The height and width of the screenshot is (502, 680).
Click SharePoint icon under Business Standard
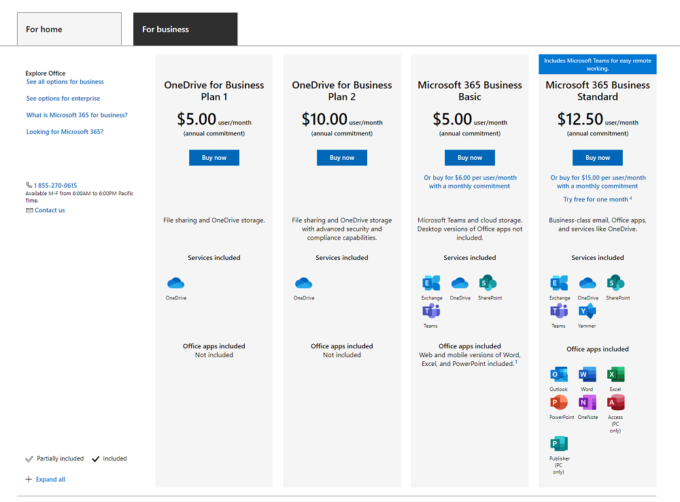click(616, 283)
